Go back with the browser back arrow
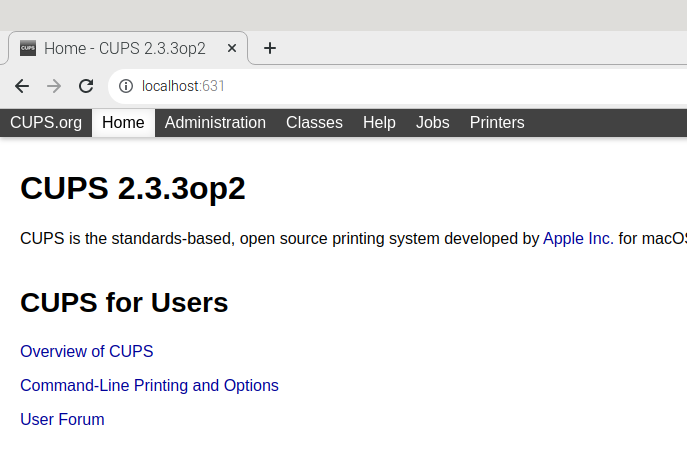This screenshot has width=687, height=460. (x=22, y=86)
